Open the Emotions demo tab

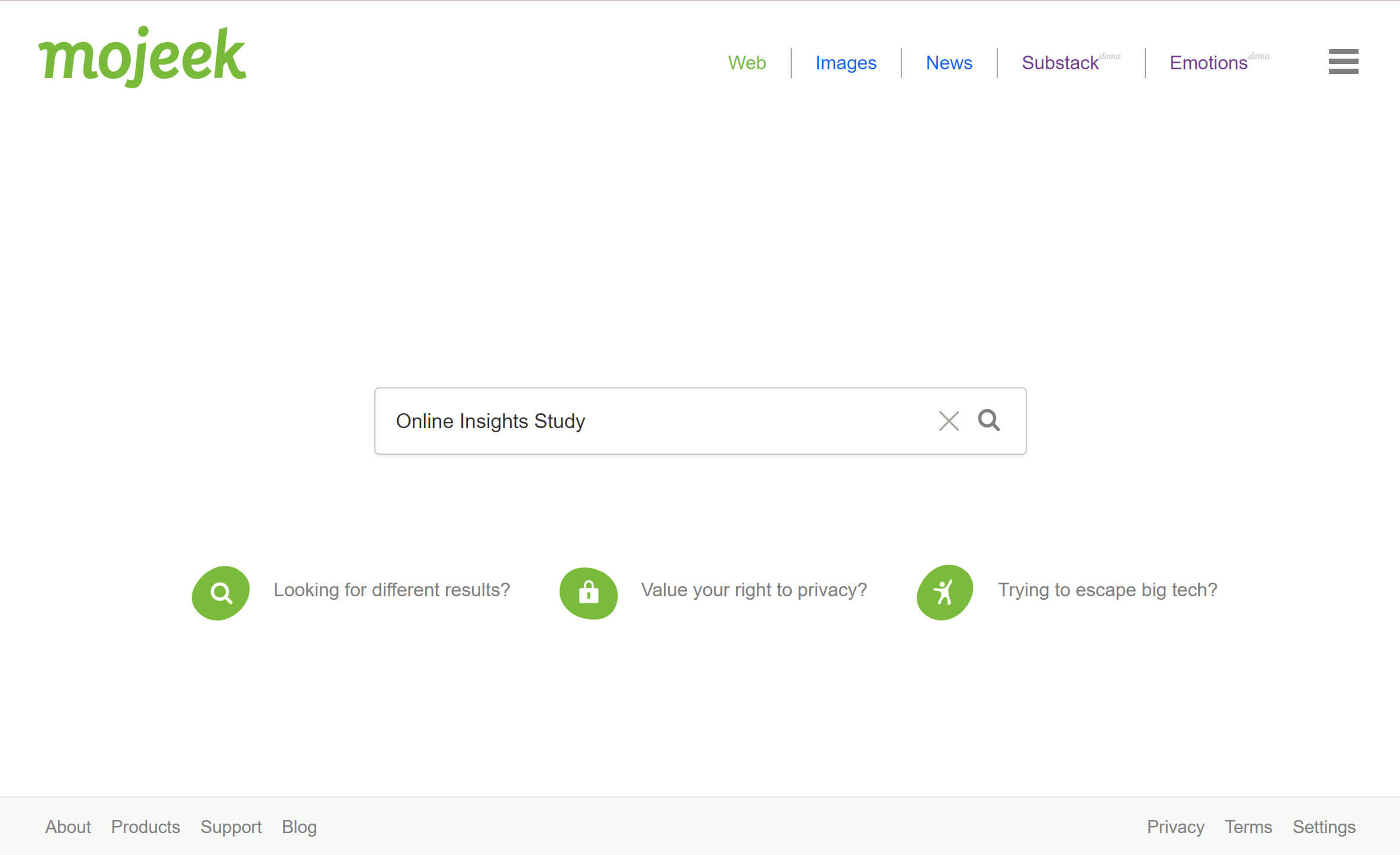[1219, 62]
